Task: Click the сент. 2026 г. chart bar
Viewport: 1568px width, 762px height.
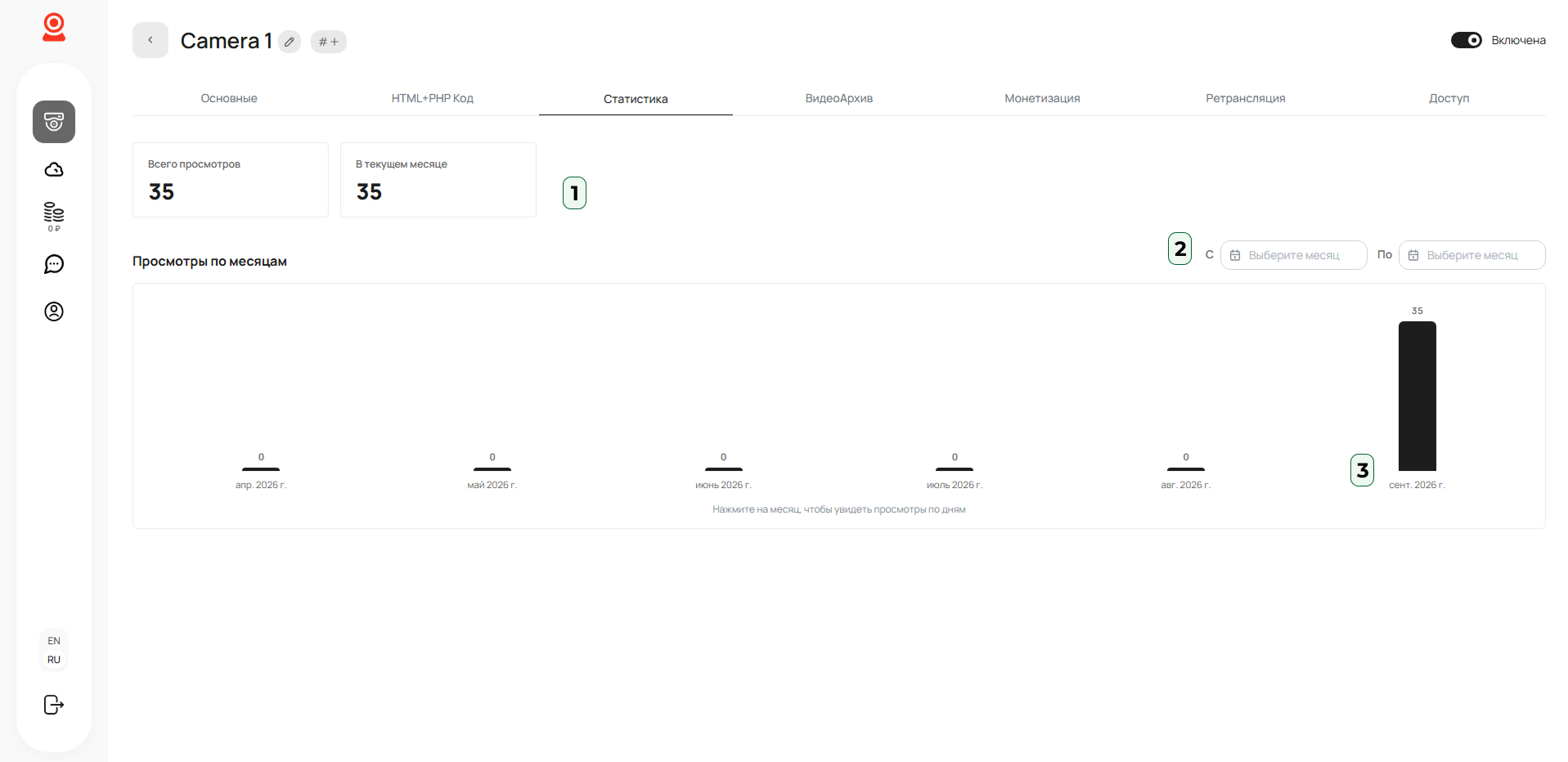Action: tap(1417, 396)
